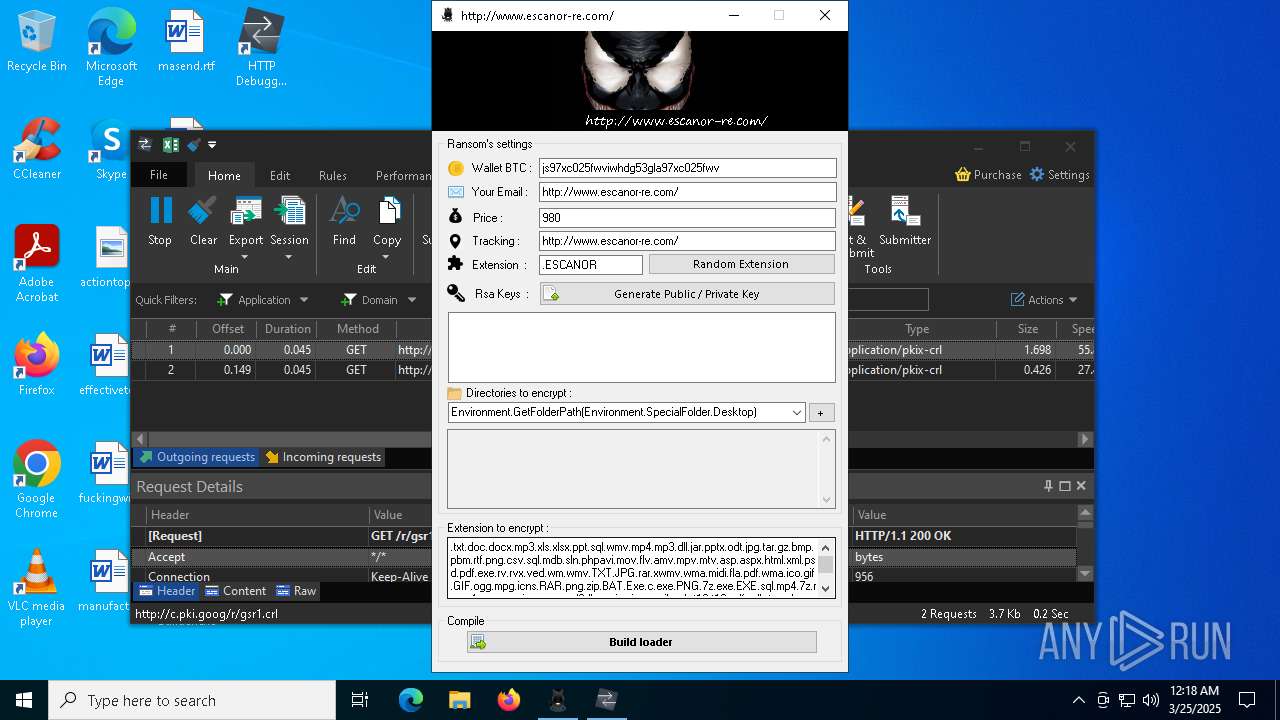
Task: Expand the Application quick filter dropdown
Action: point(304,300)
